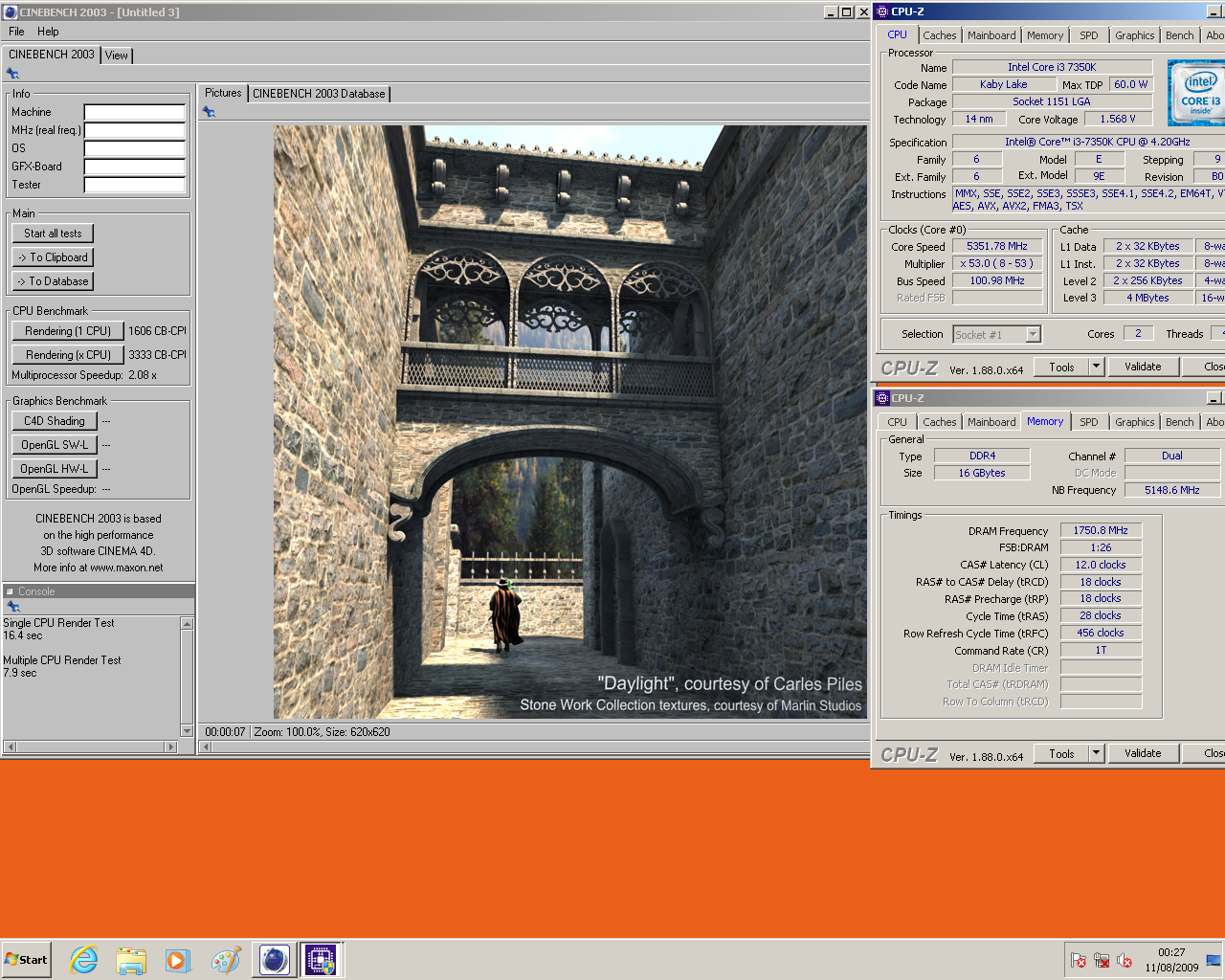
Task: Open Internet Explorer from the taskbar
Action: point(84,960)
